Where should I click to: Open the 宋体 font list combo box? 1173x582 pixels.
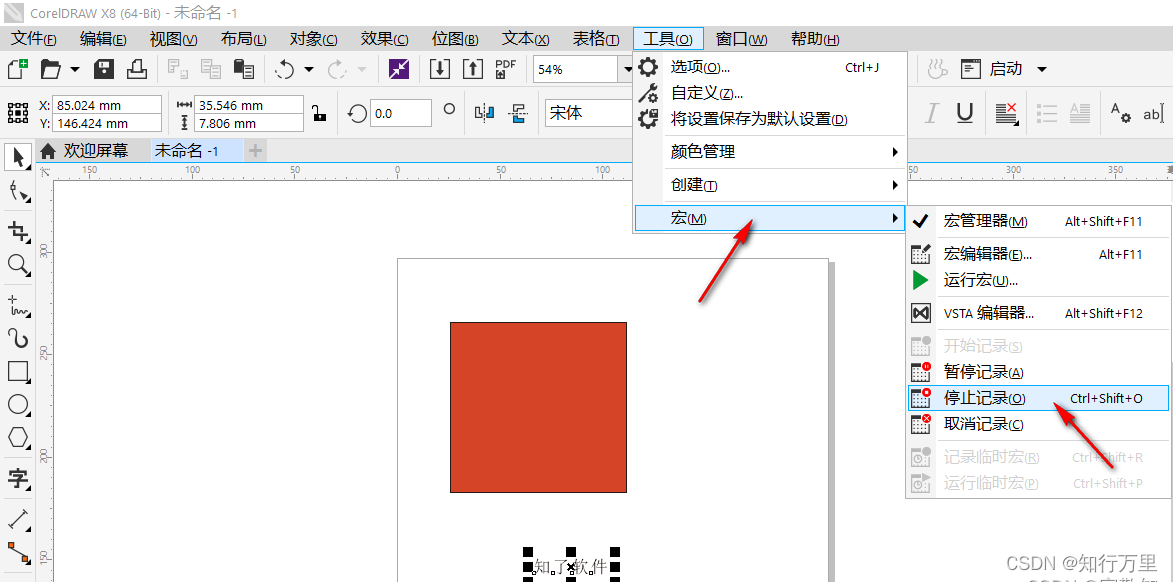589,114
